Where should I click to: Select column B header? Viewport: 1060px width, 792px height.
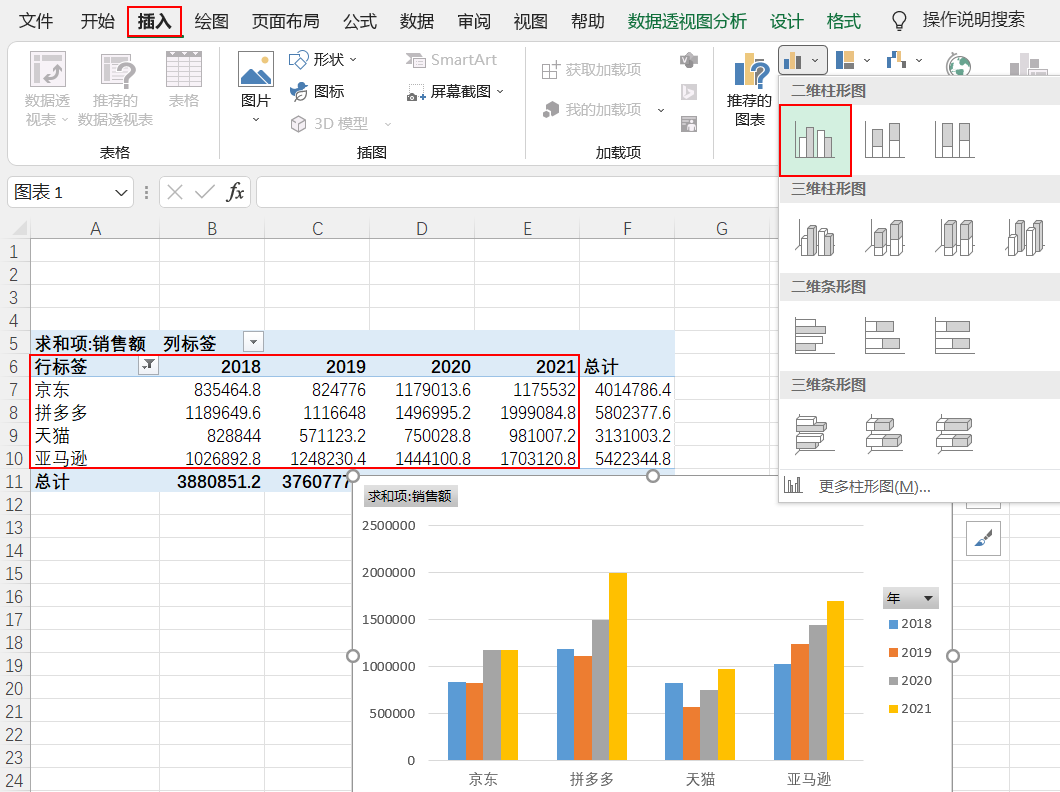pos(212,229)
